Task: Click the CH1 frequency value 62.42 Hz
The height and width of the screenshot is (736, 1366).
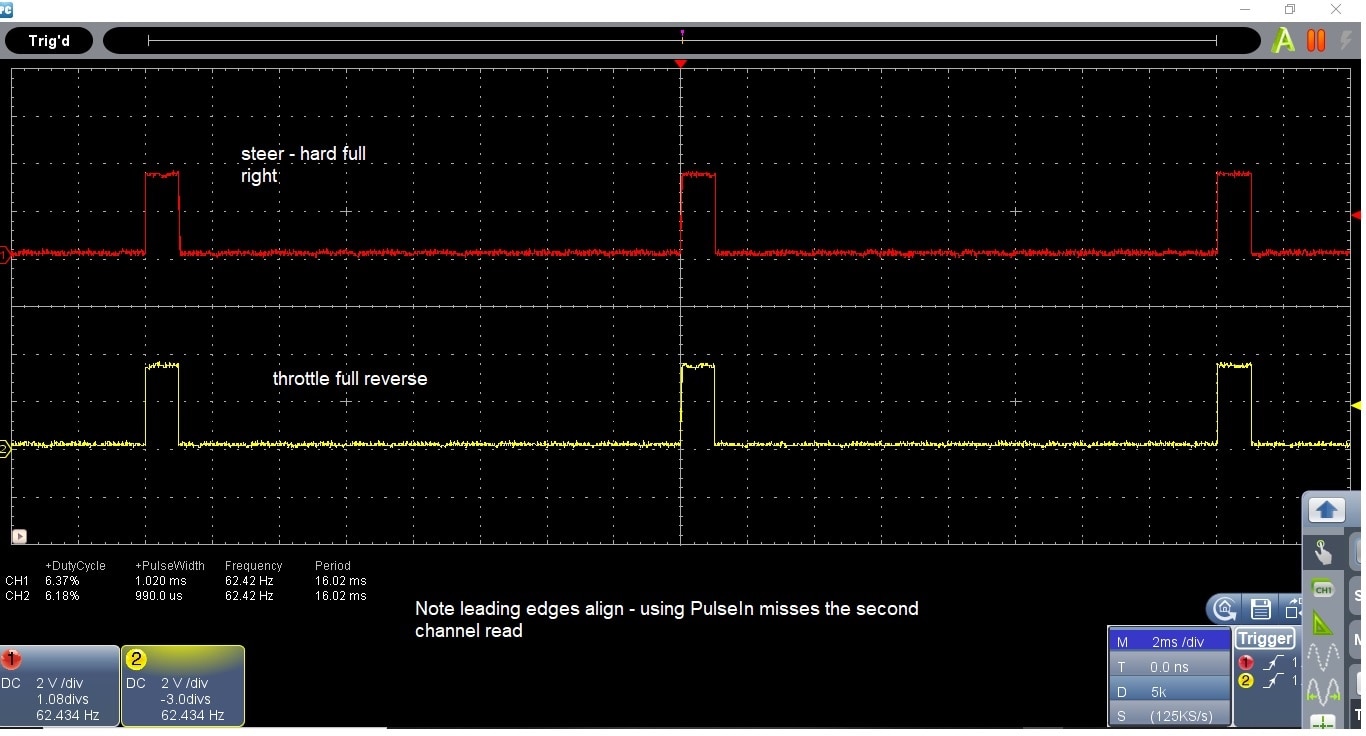Action: (249, 581)
